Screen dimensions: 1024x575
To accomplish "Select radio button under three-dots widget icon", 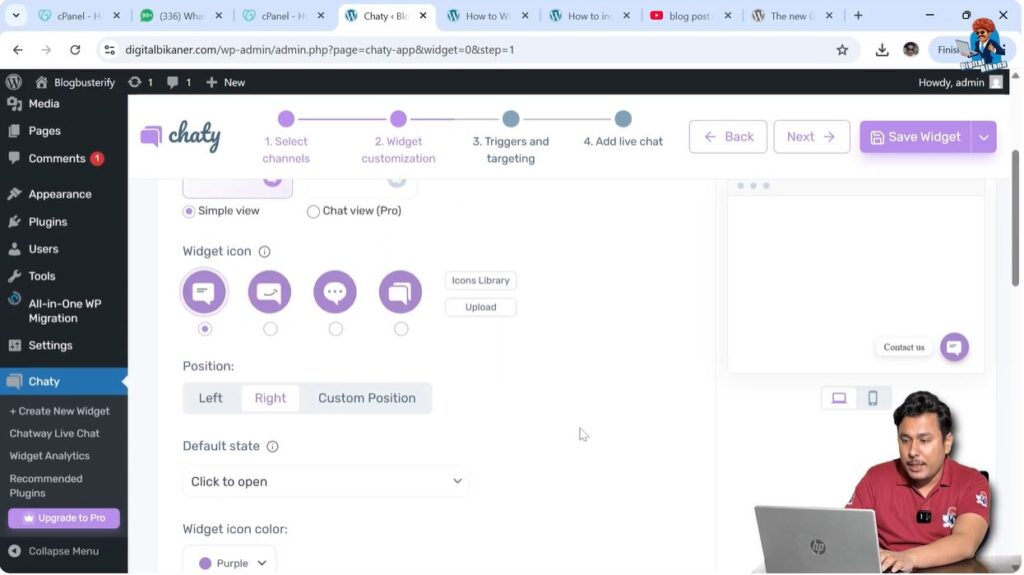I will [x=335, y=329].
